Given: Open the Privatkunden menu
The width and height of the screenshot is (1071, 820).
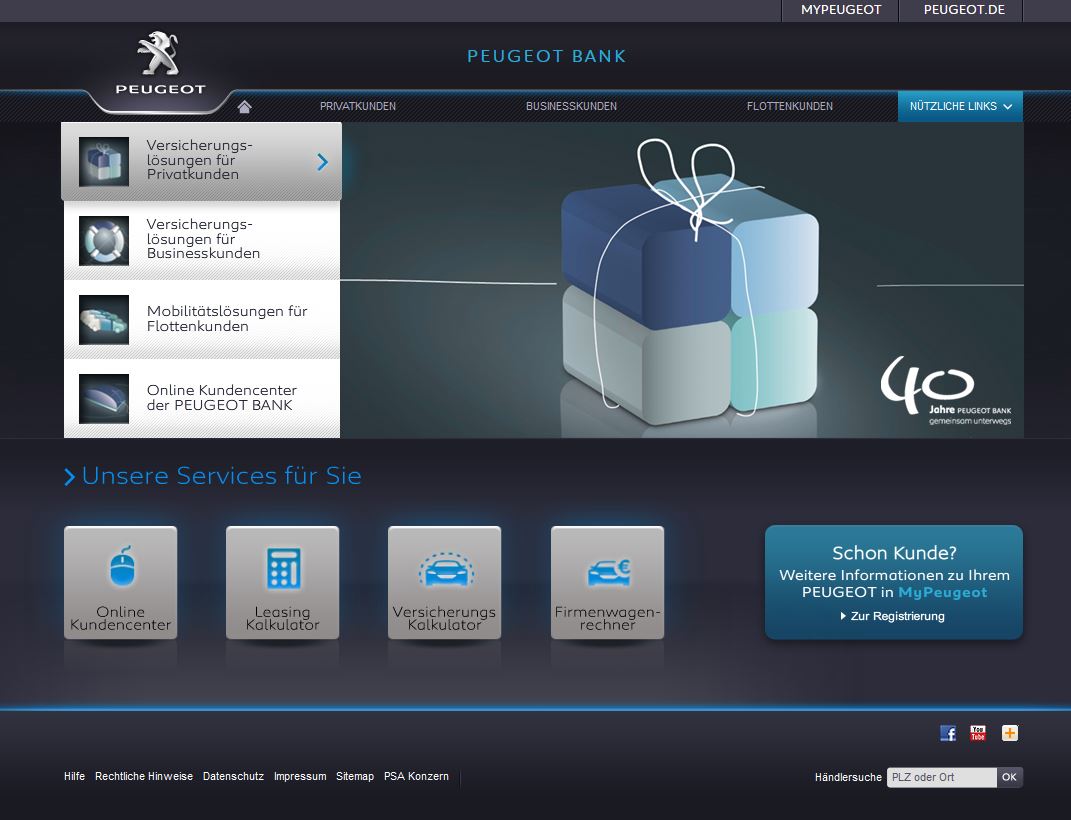Looking at the screenshot, I should (x=358, y=107).
